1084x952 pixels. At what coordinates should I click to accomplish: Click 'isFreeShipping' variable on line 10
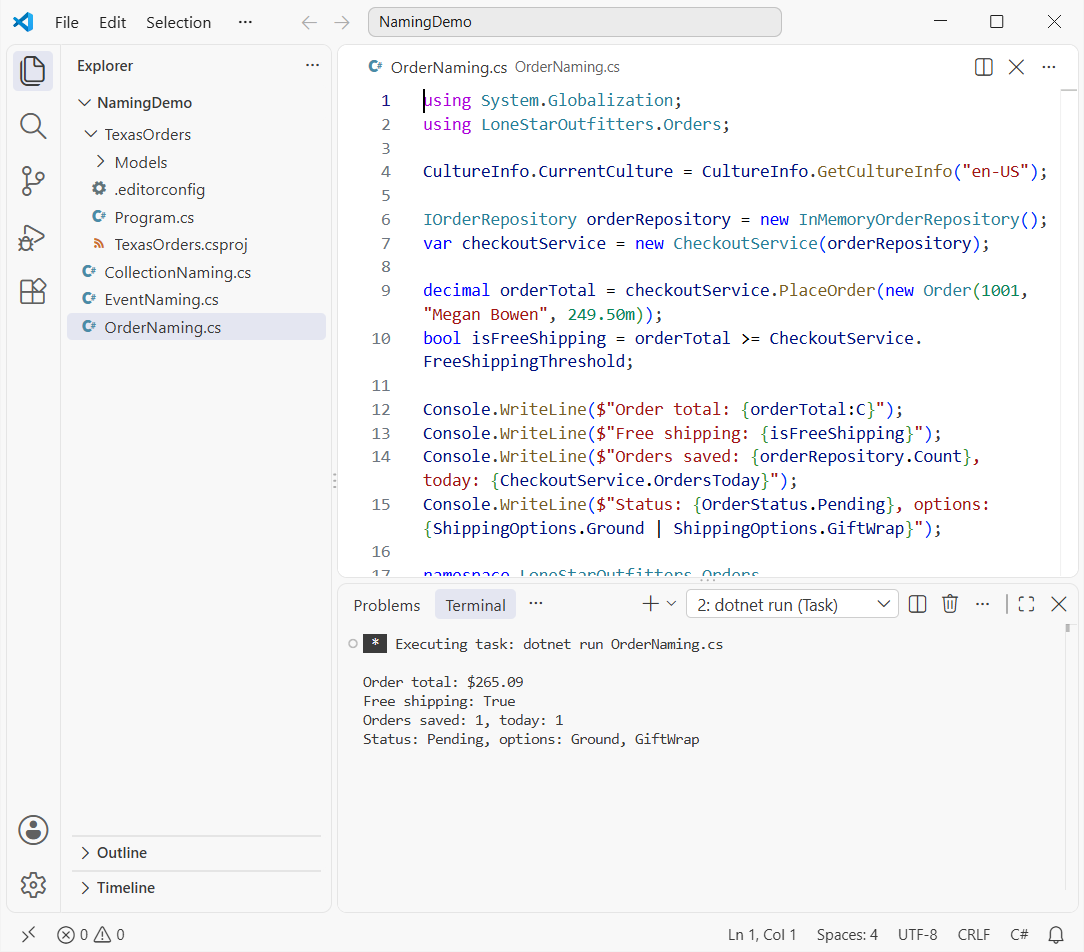pyautogui.click(x=539, y=338)
